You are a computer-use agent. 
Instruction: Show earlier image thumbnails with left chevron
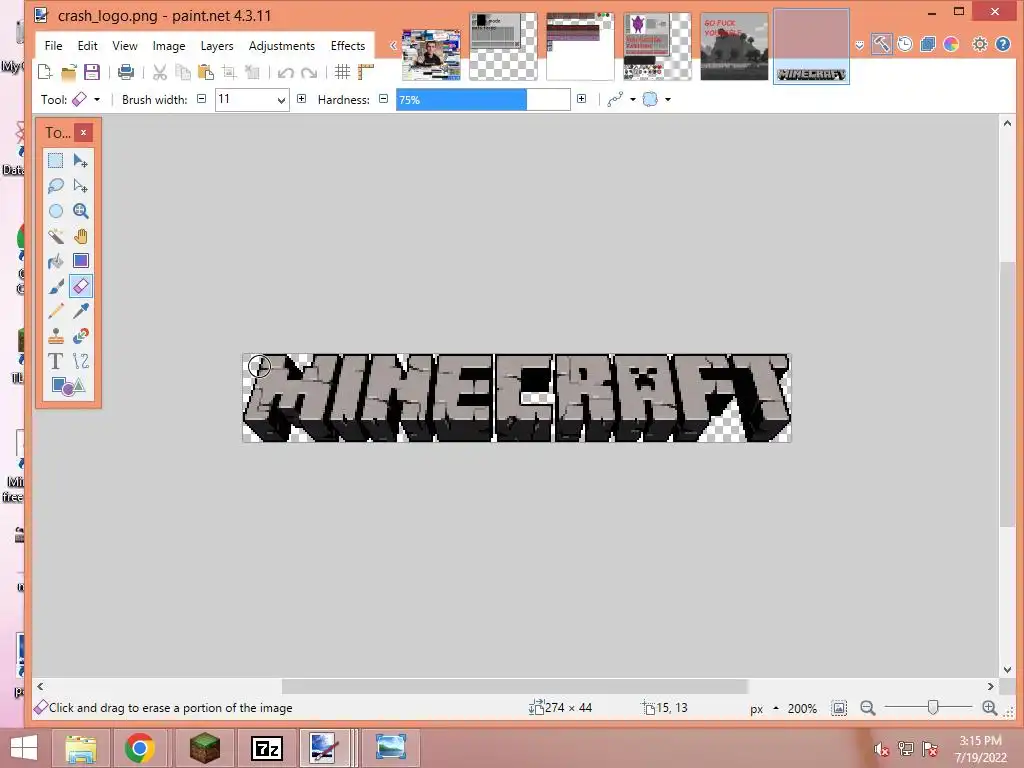click(x=393, y=45)
